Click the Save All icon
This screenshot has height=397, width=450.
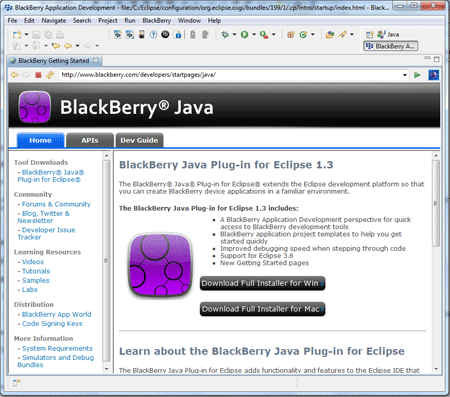pyautogui.click(x=48, y=35)
